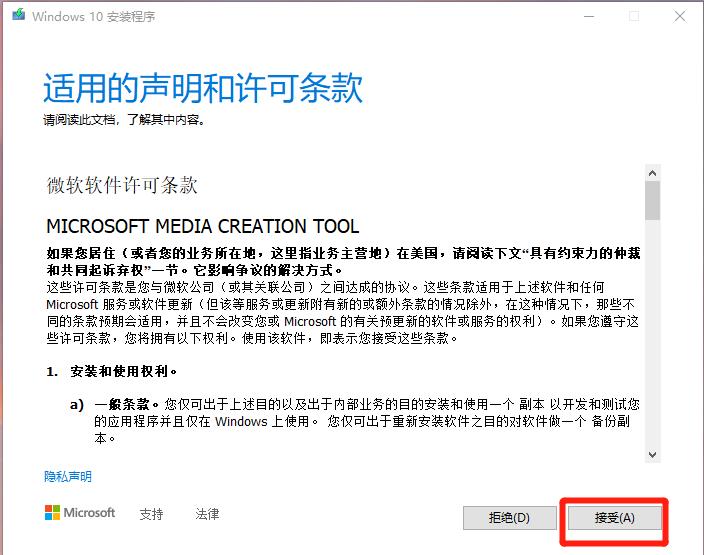Click the text 请阅读此文档,了解其中内容。
Screen dimensions: 704x555
coord(124,120)
